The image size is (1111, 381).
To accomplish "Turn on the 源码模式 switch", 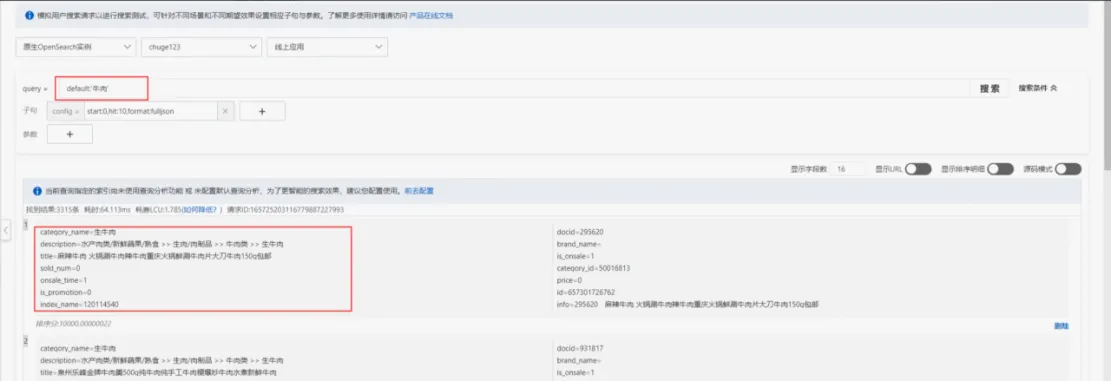I will pyautogui.click(x=1068, y=169).
